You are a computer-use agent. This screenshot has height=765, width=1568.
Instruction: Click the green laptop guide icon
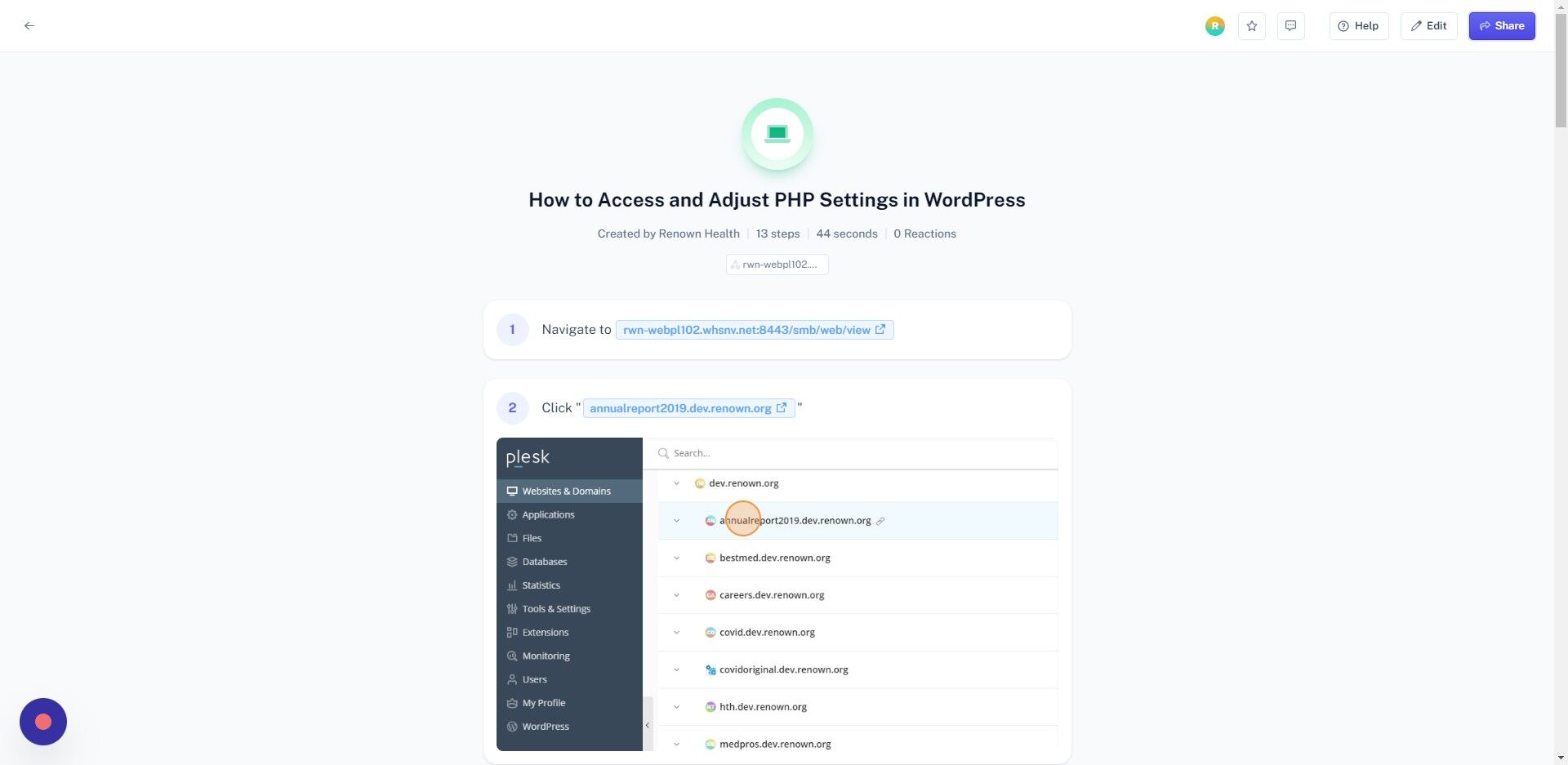pyautogui.click(x=777, y=134)
